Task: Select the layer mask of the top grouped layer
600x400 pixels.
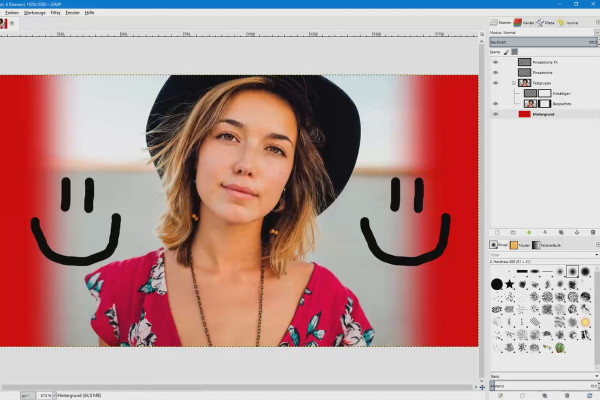Action: tap(545, 93)
